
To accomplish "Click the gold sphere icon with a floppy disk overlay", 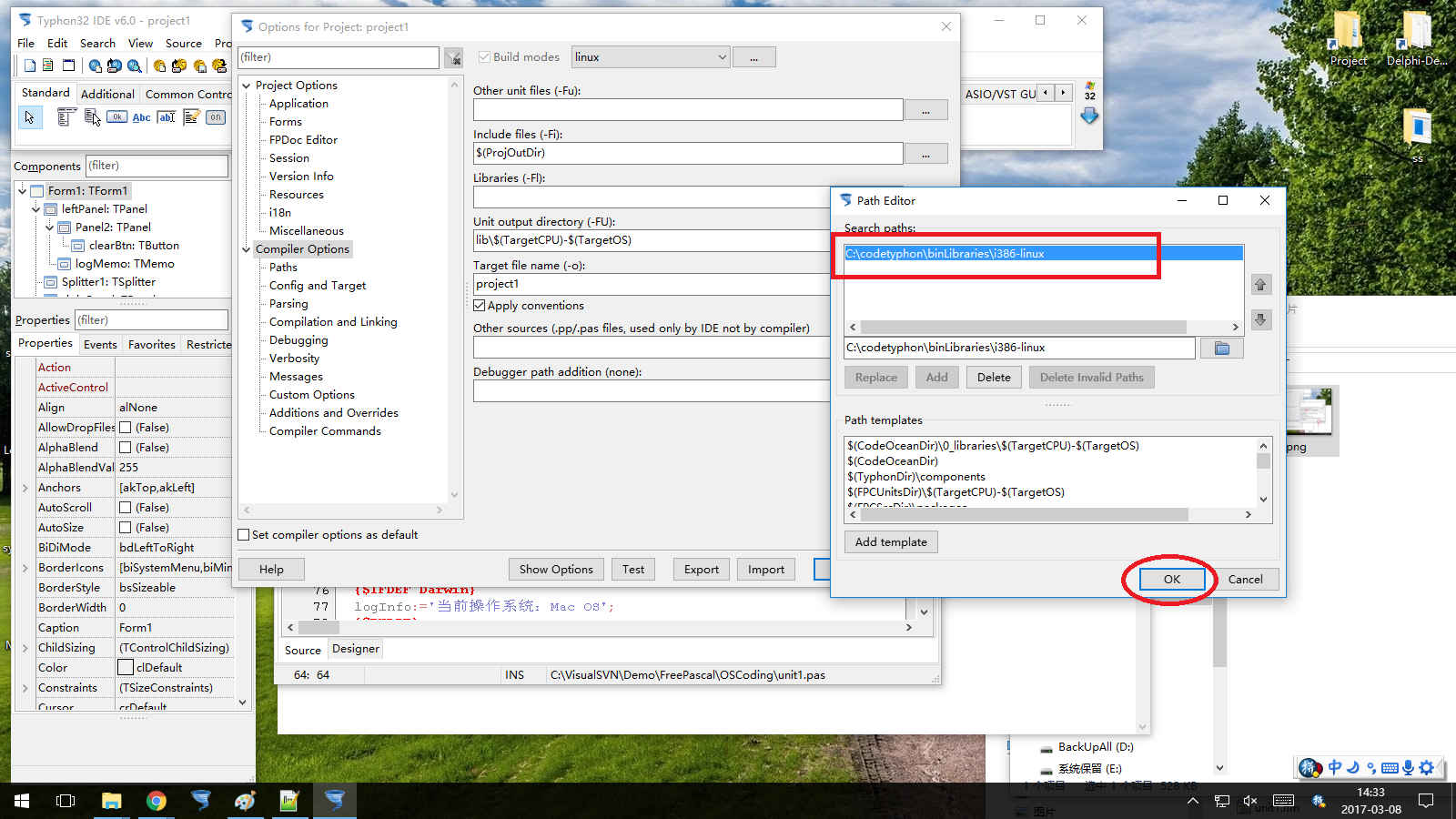I will pos(199,66).
